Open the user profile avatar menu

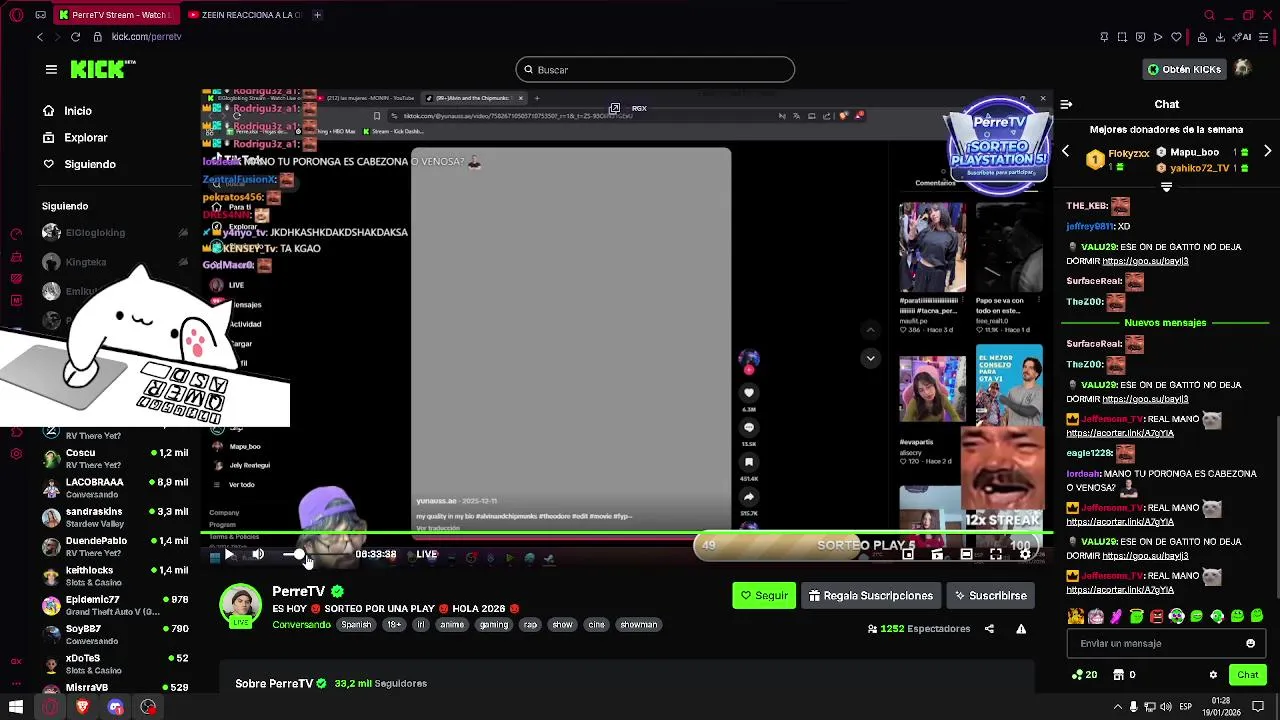point(1242,69)
